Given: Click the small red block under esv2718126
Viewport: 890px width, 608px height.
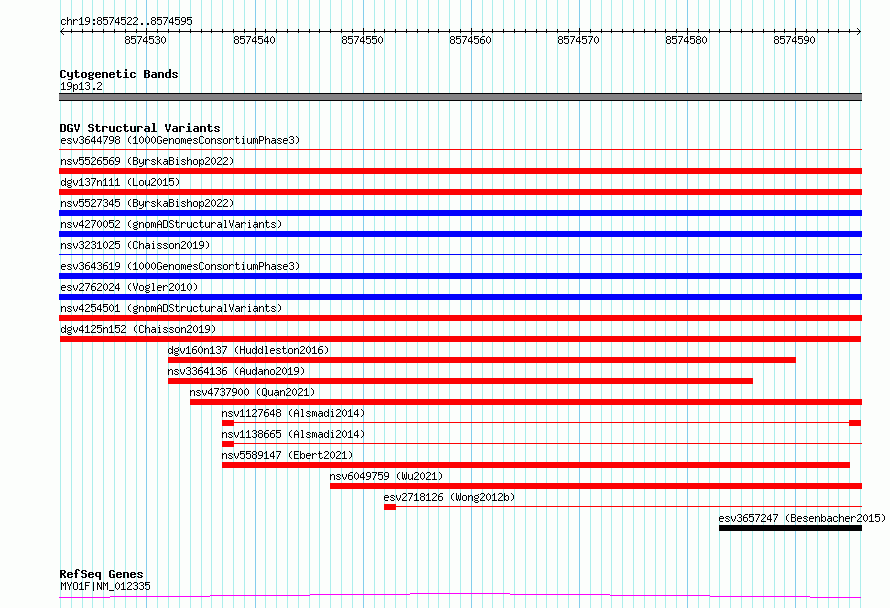Looking at the screenshot, I should click(x=390, y=507).
